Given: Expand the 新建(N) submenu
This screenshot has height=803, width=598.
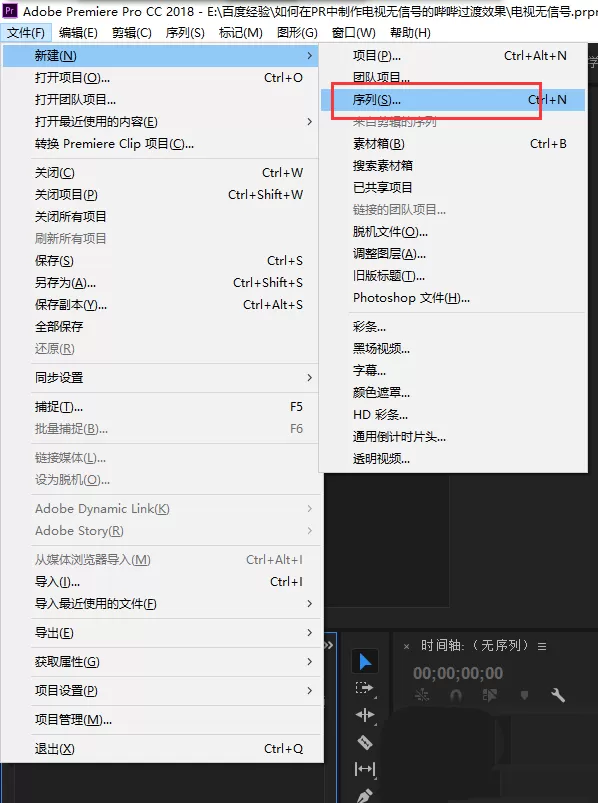Looking at the screenshot, I should (x=161, y=55).
